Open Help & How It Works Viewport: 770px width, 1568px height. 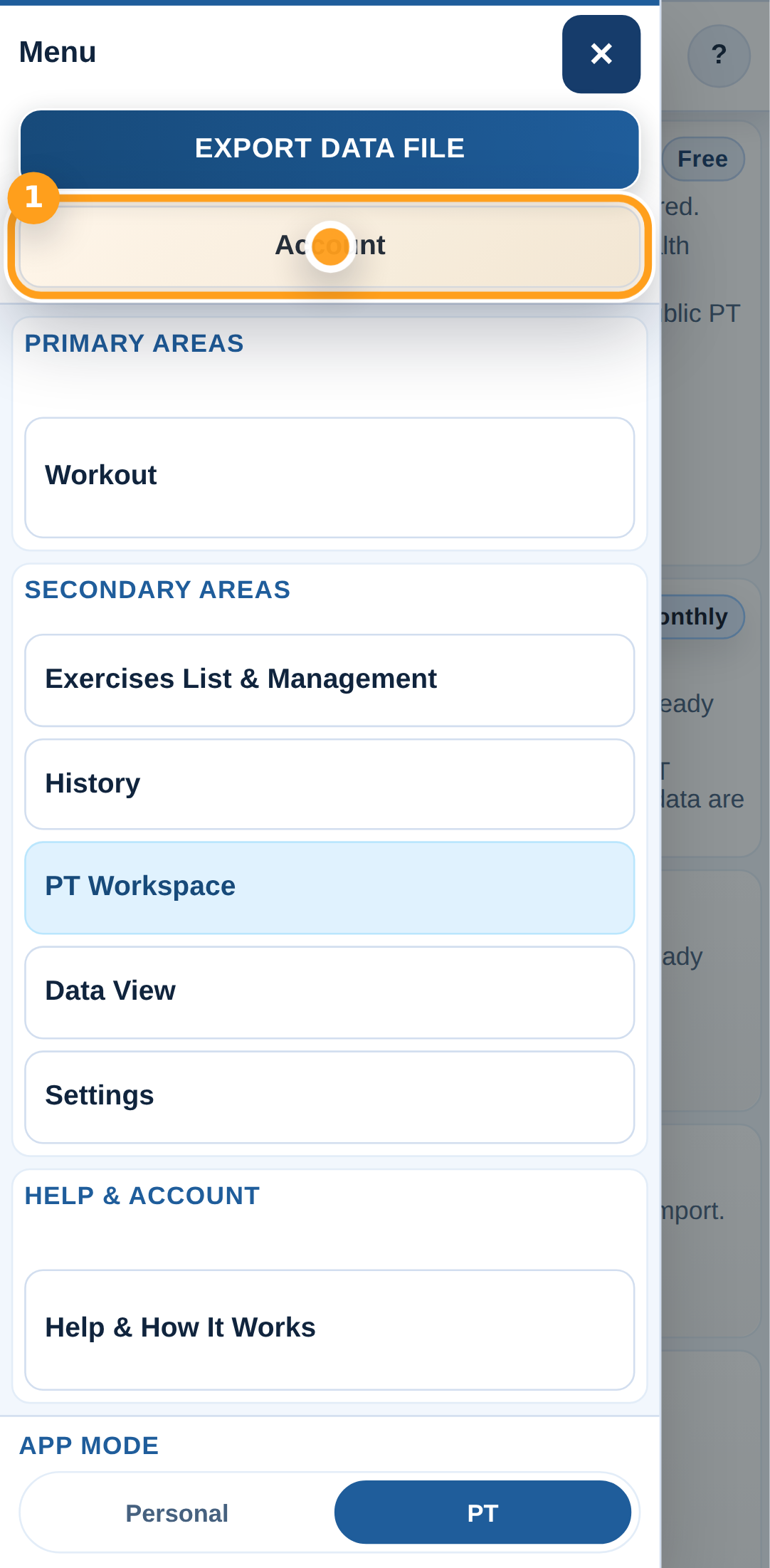click(329, 1329)
